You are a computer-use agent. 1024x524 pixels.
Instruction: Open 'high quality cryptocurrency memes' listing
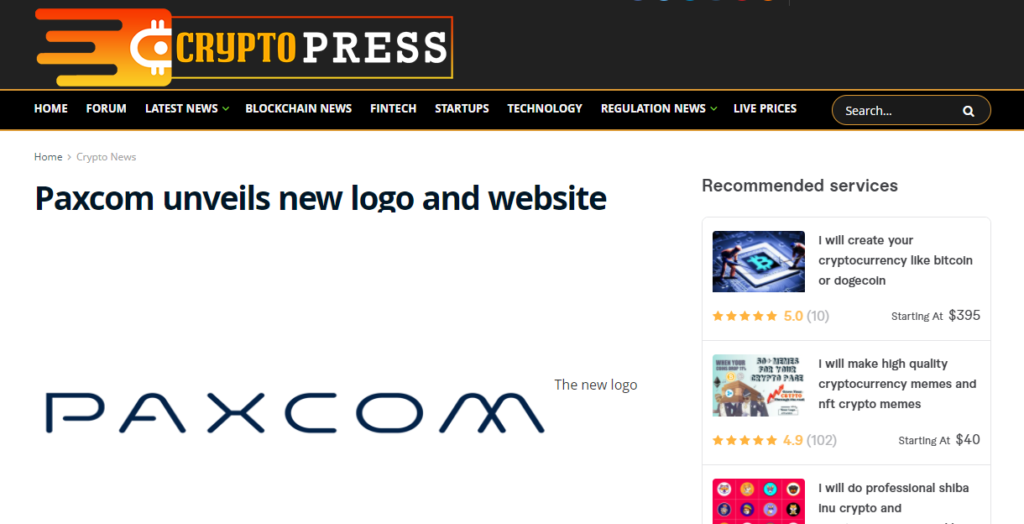point(897,384)
